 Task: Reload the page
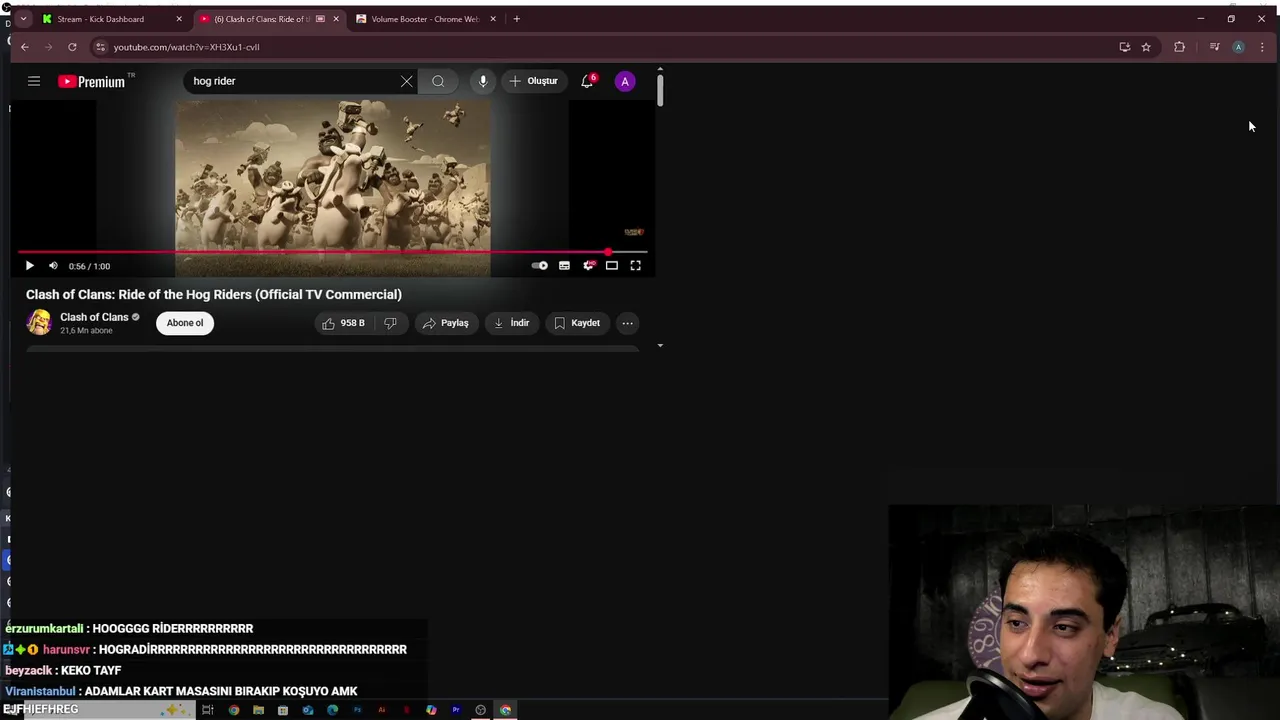pos(72,47)
